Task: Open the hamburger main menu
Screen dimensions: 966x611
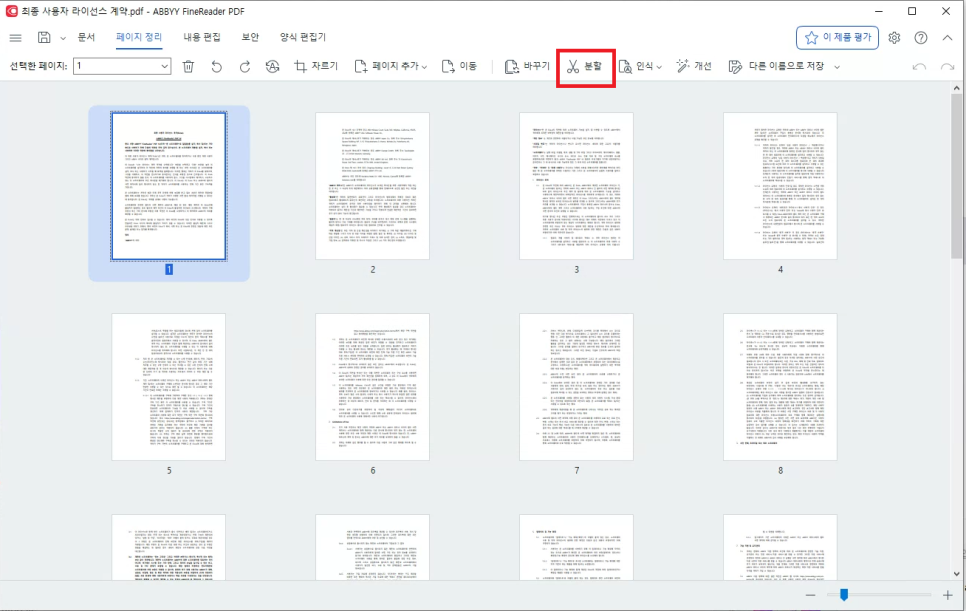Action: tap(15, 38)
